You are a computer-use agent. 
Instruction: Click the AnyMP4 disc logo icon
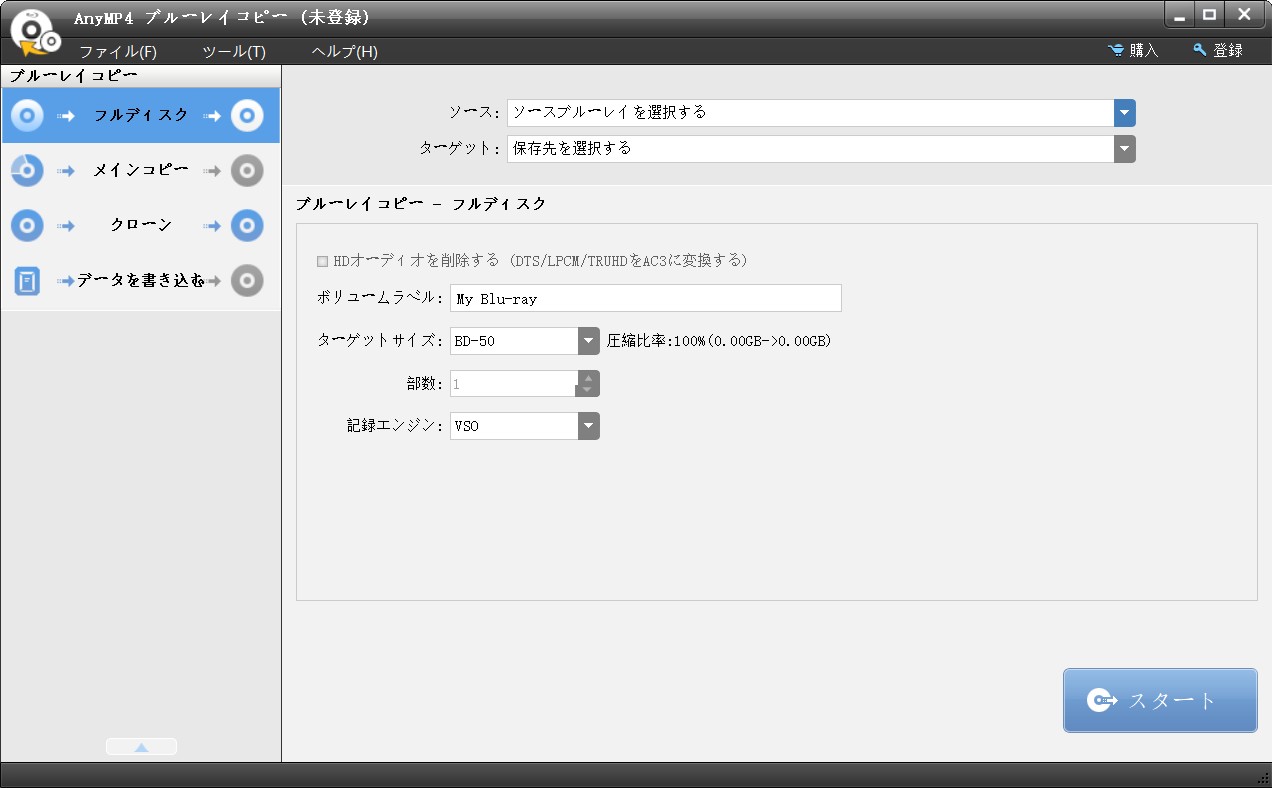coord(35,35)
